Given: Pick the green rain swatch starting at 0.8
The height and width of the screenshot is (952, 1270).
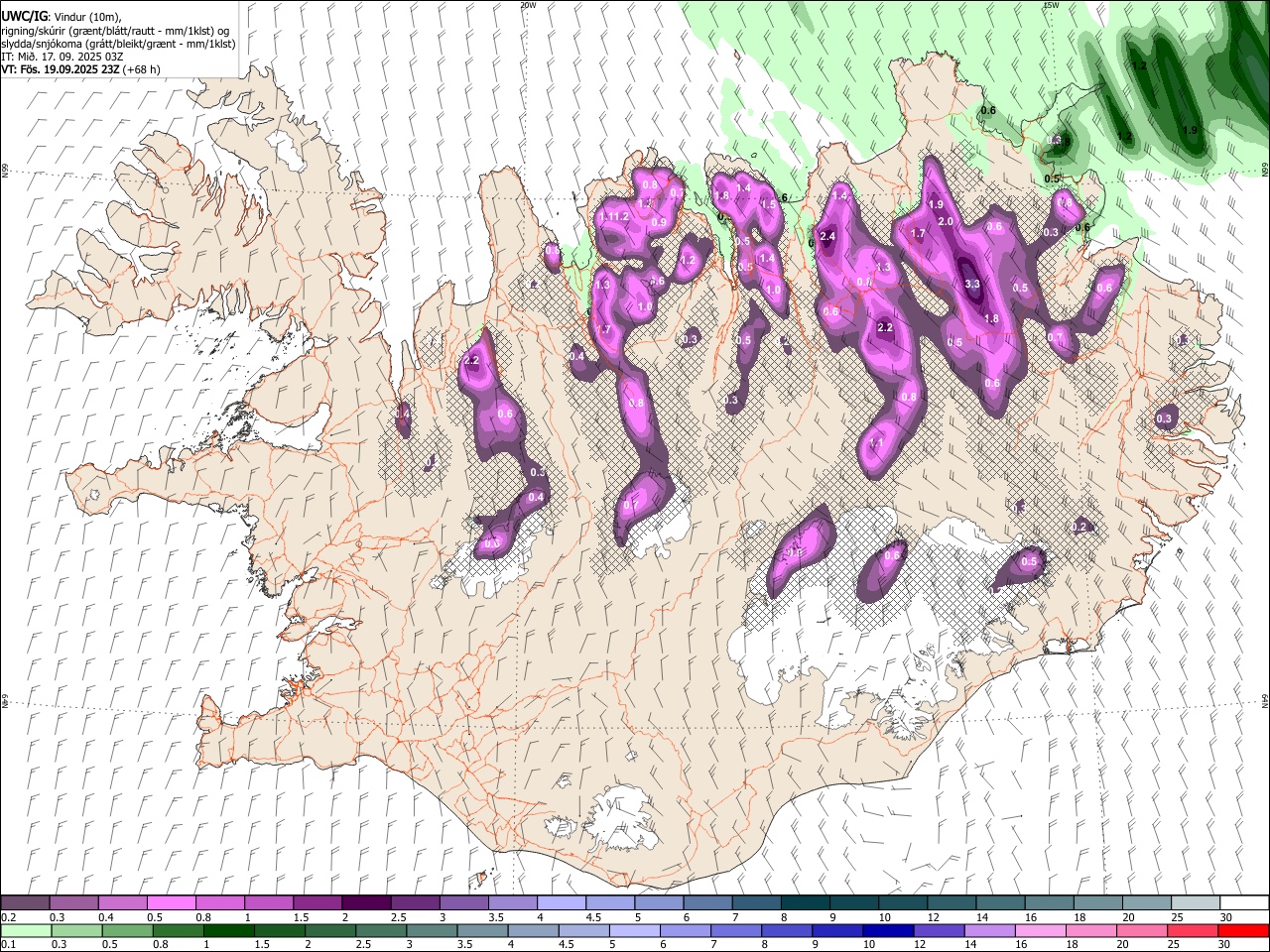Looking at the screenshot, I should click(x=178, y=930).
